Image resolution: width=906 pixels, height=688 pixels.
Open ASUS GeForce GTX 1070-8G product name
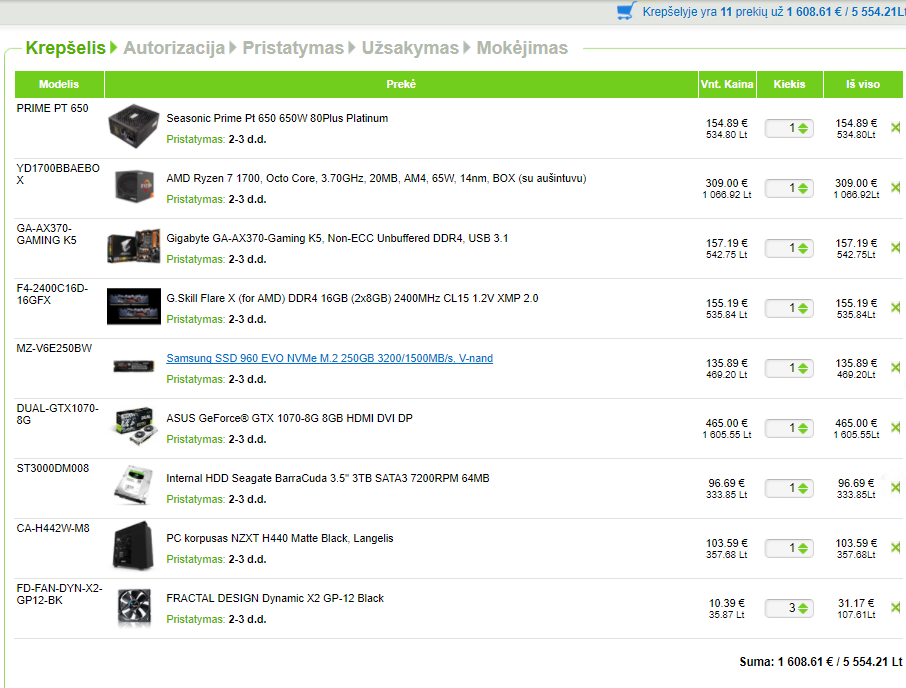coord(289,418)
